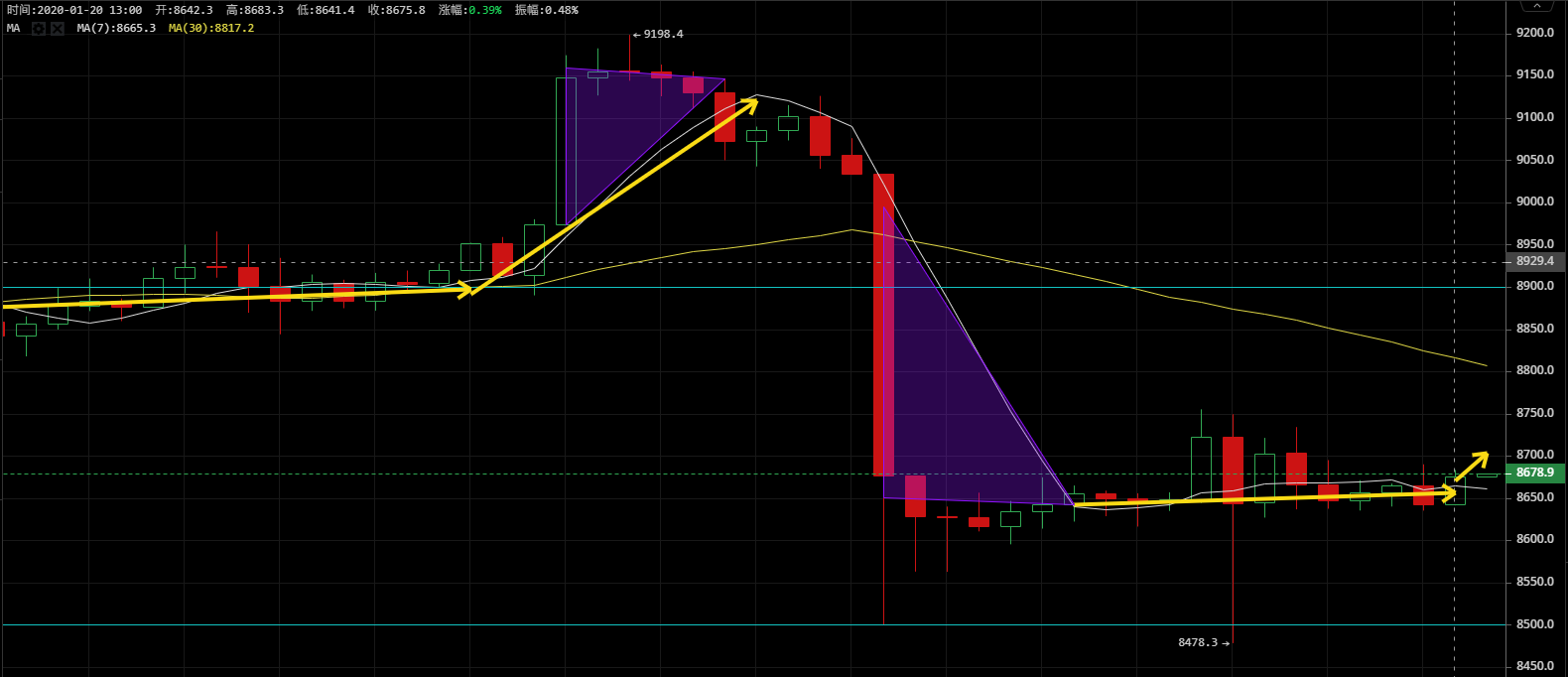Viewport: 1568px width, 677px height.
Task: Click the 8478.3 low price marker
Action: pyautogui.click(x=1204, y=642)
